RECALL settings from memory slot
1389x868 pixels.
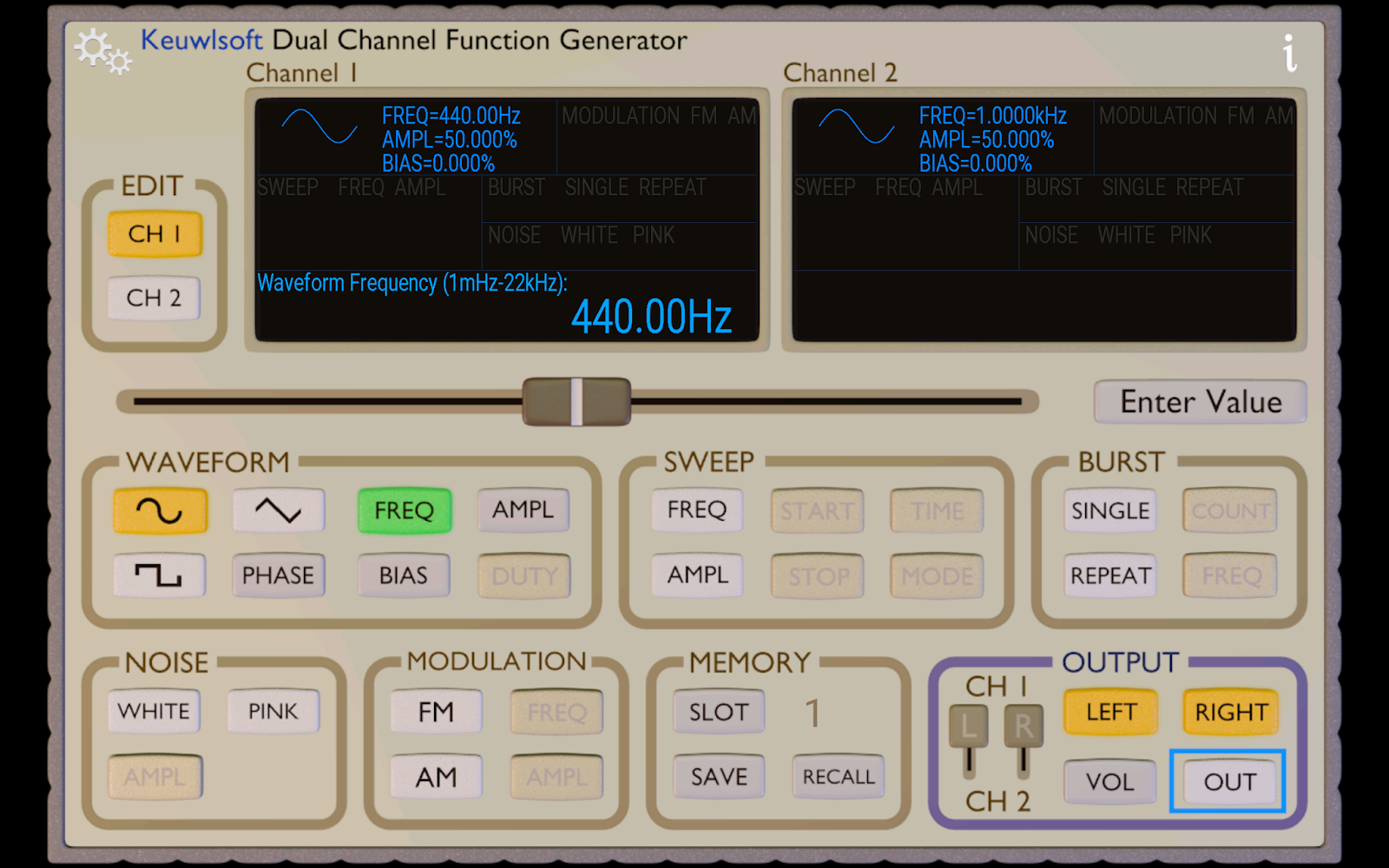pos(839,777)
